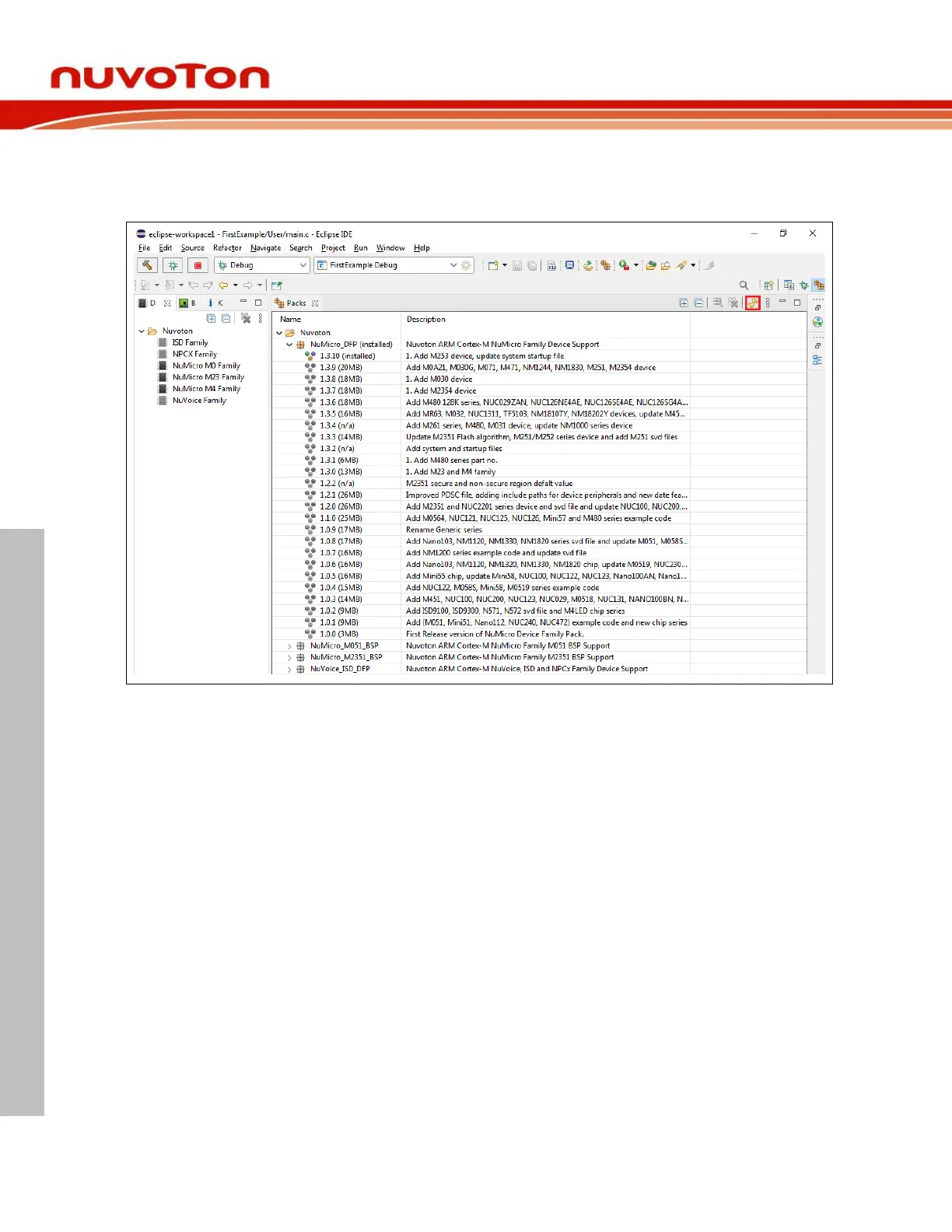952x1232 pixels.
Task: Maximize the Packs view panel
Action: click(x=797, y=303)
